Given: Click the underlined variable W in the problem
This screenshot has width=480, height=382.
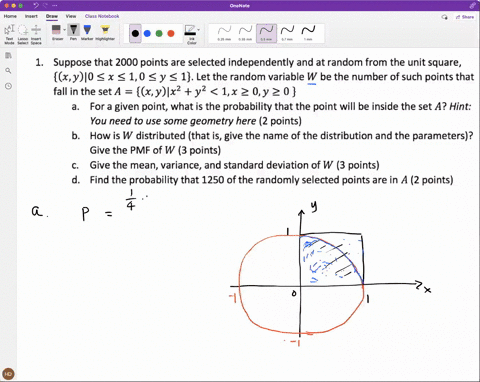Looking at the screenshot, I should pos(312,77).
